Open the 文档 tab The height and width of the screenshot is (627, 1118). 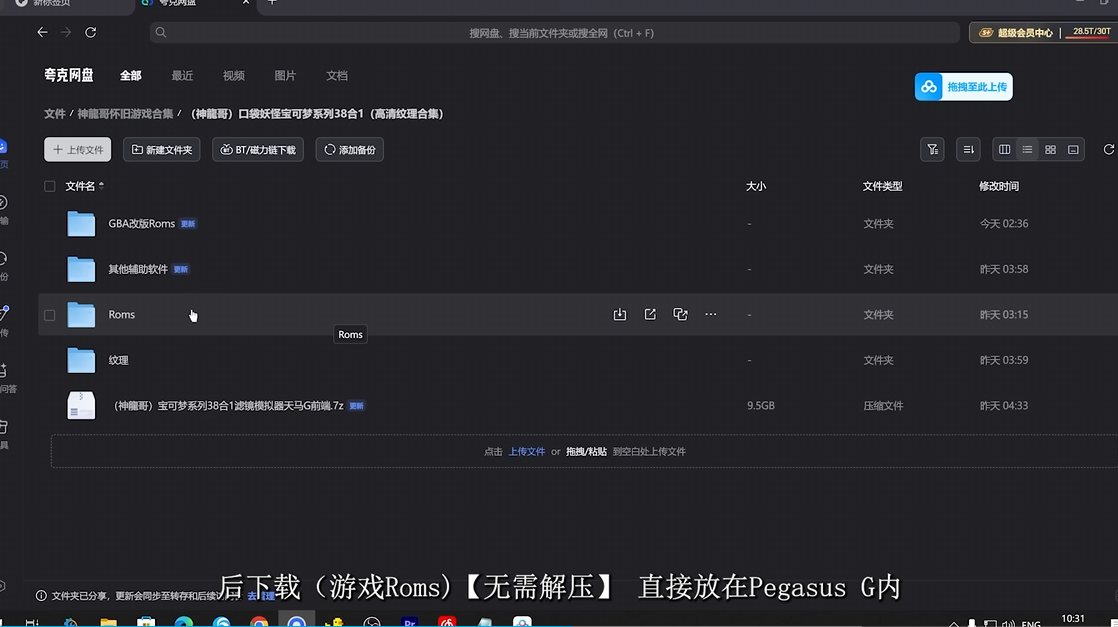tap(336, 75)
